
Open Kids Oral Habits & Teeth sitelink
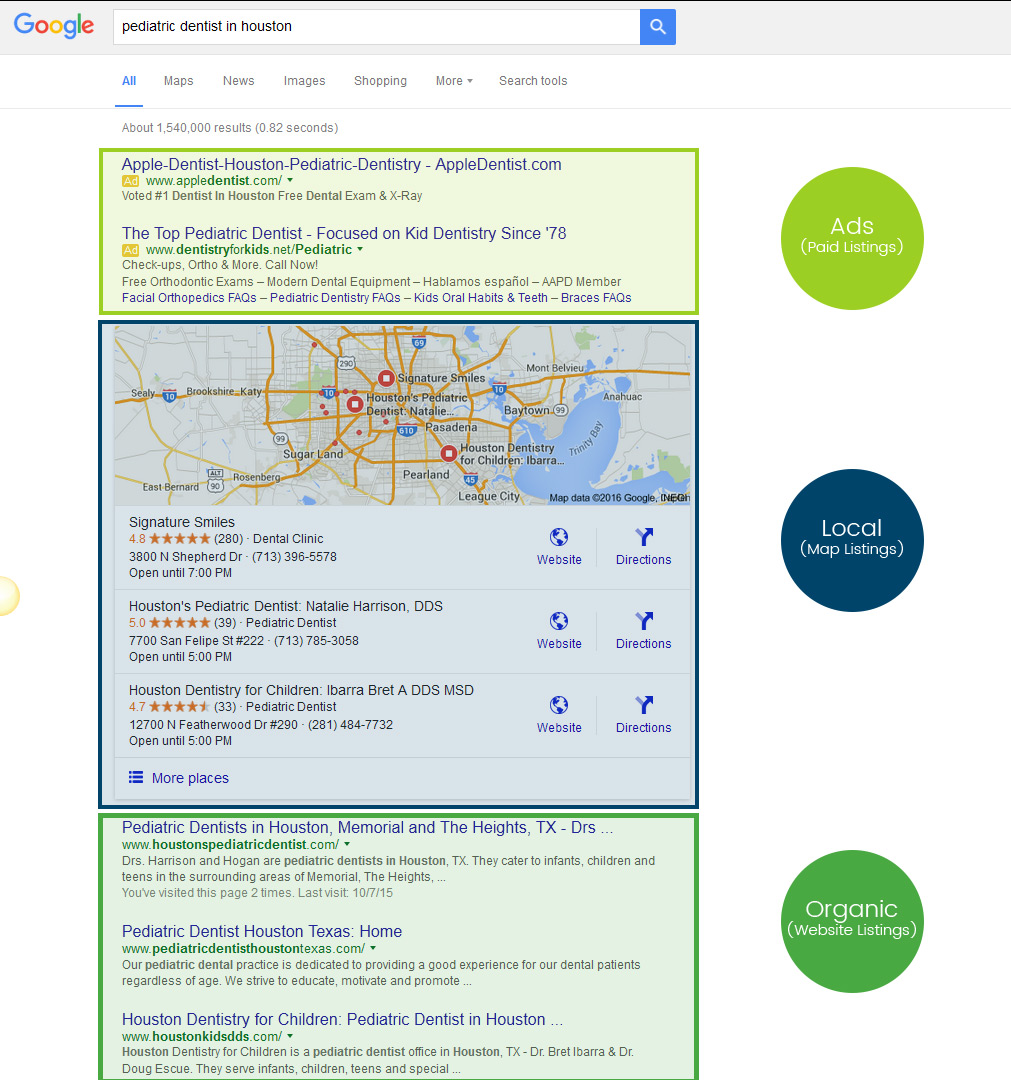click(x=481, y=298)
